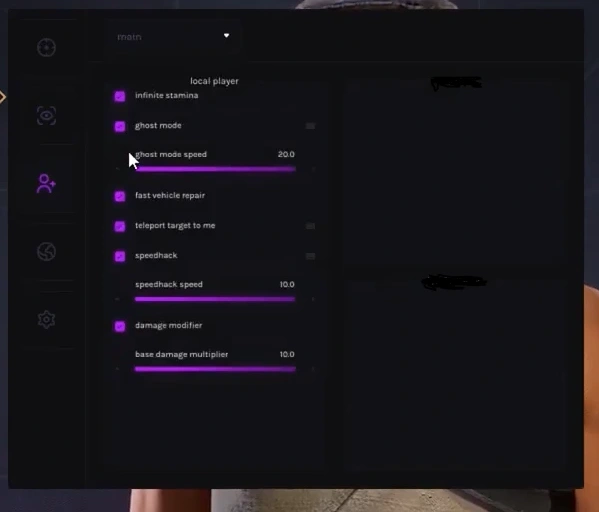Click the base damage multiplier slider bar

tap(215, 369)
